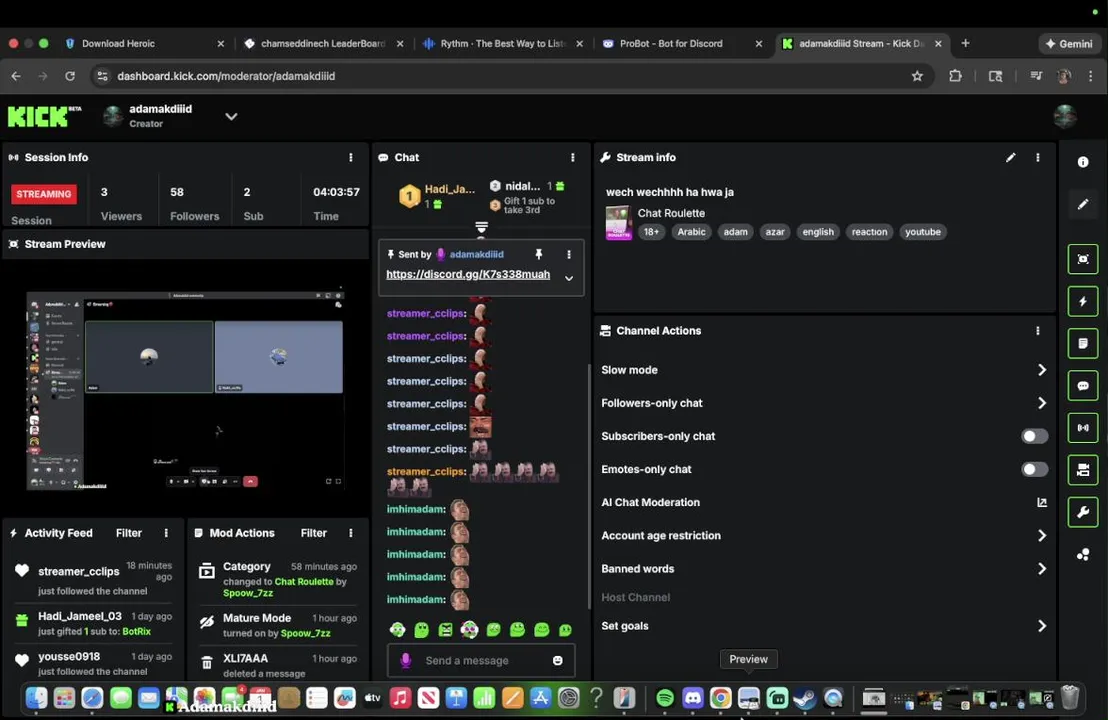Open Discord from the Dock
This screenshot has width=1108, height=720.
[x=692, y=698]
